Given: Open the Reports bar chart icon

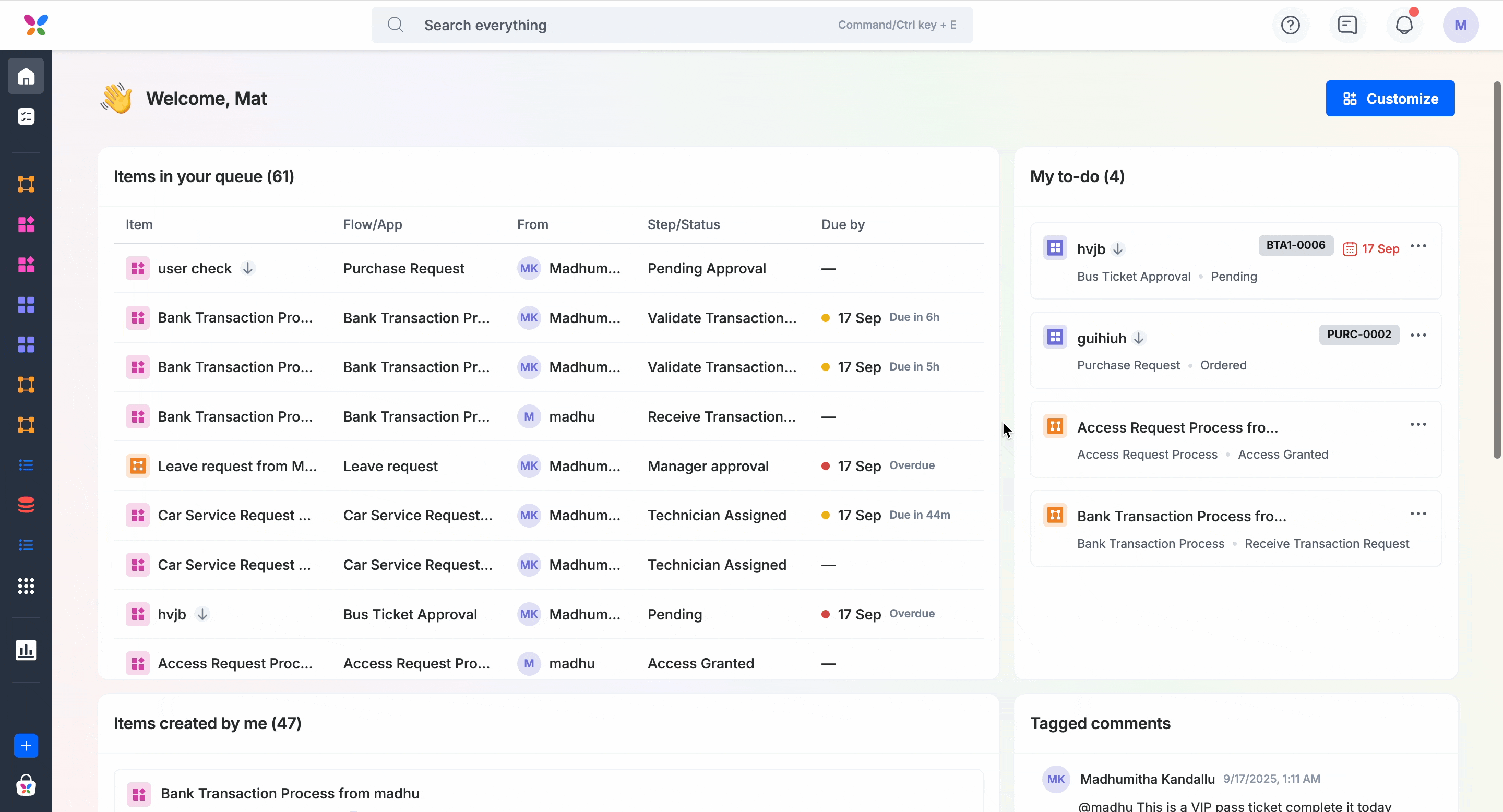Looking at the screenshot, I should click(x=26, y=650).
